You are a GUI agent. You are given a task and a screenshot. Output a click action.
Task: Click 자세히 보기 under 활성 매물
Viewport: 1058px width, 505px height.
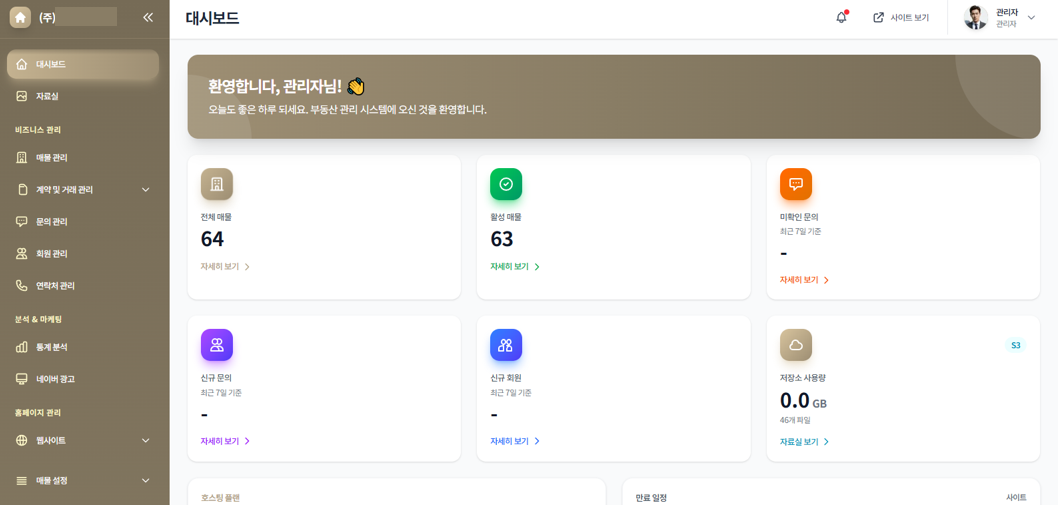click(514, 267)
